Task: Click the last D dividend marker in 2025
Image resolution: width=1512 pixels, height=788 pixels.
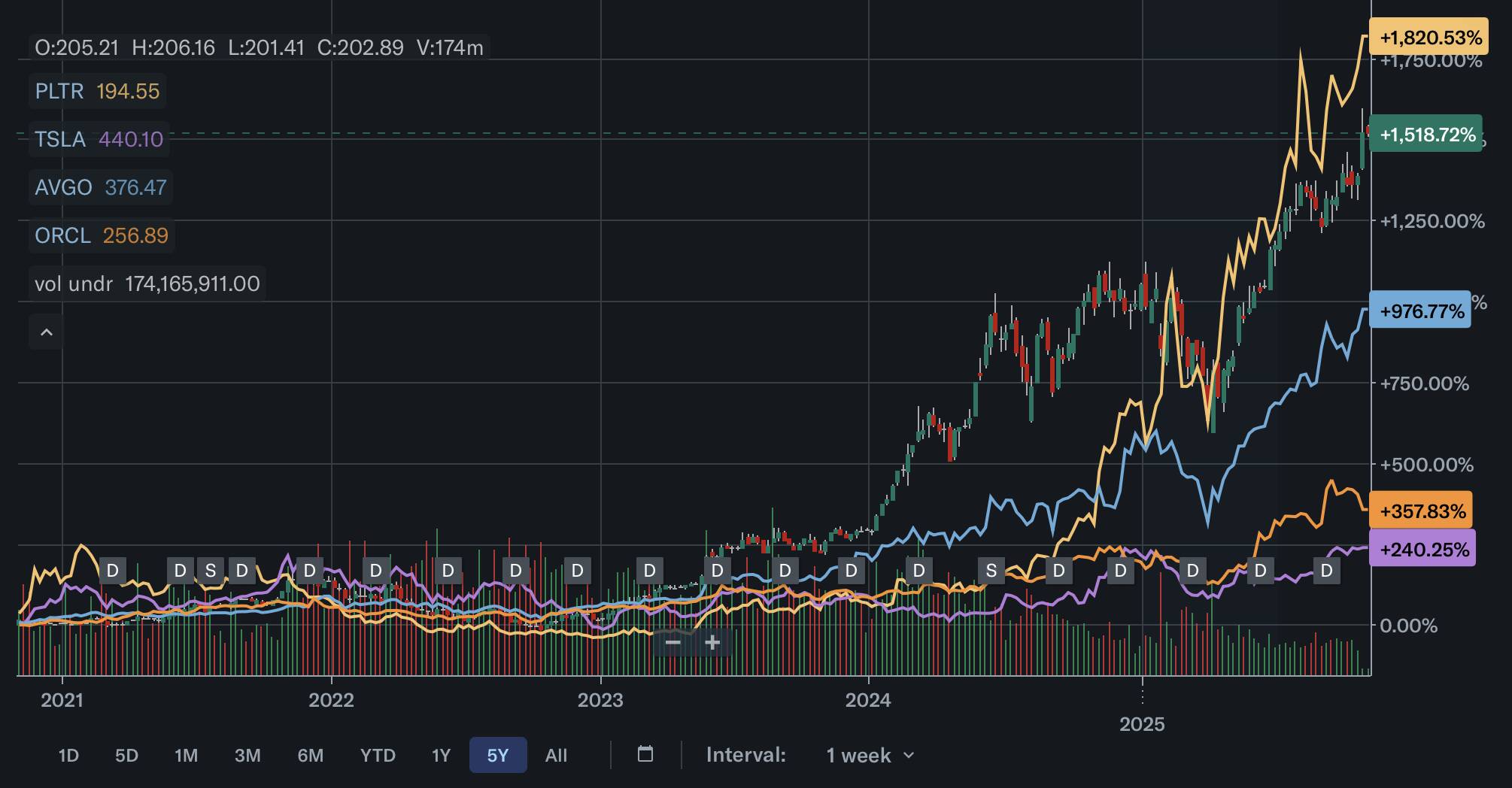Action: pos(1326,571)
